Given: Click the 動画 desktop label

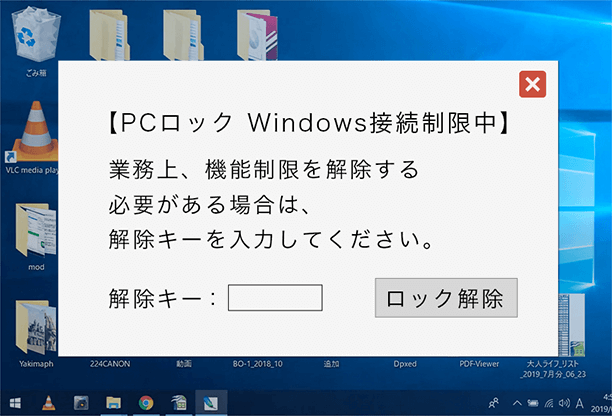Looking at the screenshot, I should coord(184,364).
